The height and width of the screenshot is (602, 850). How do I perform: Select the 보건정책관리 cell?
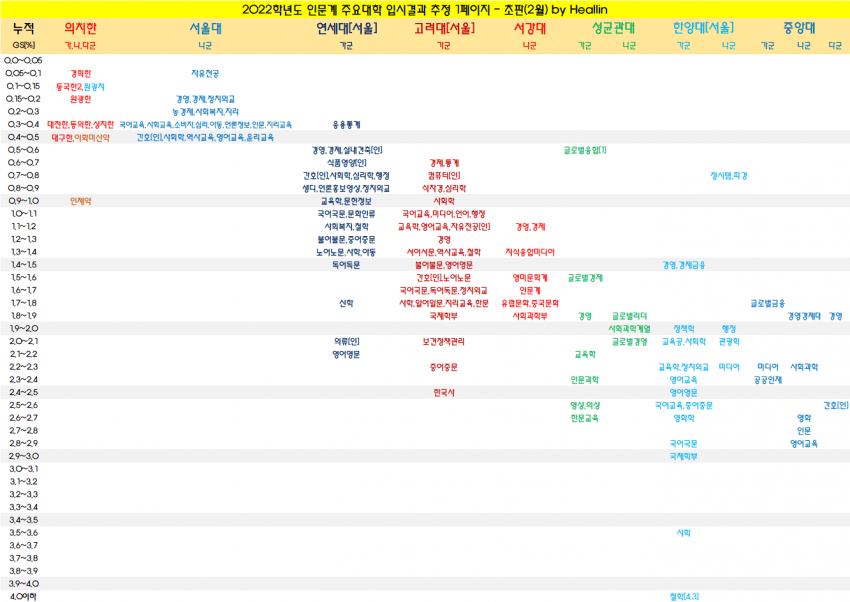click(444, 341)
